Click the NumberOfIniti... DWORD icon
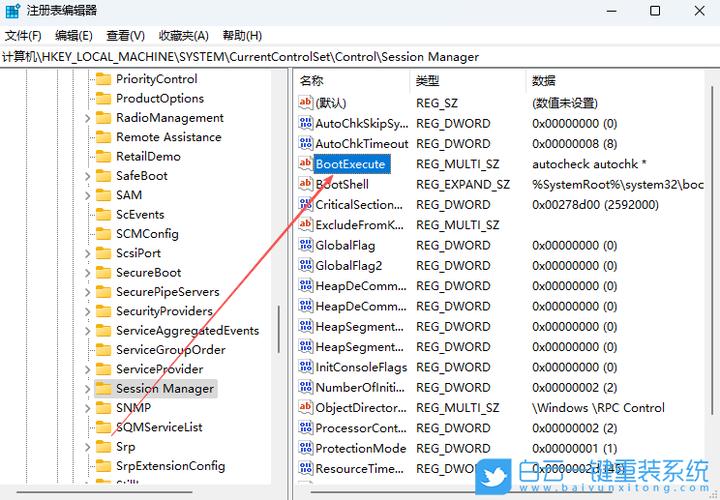Screen dimensions: 720x500 coord(305,388)
